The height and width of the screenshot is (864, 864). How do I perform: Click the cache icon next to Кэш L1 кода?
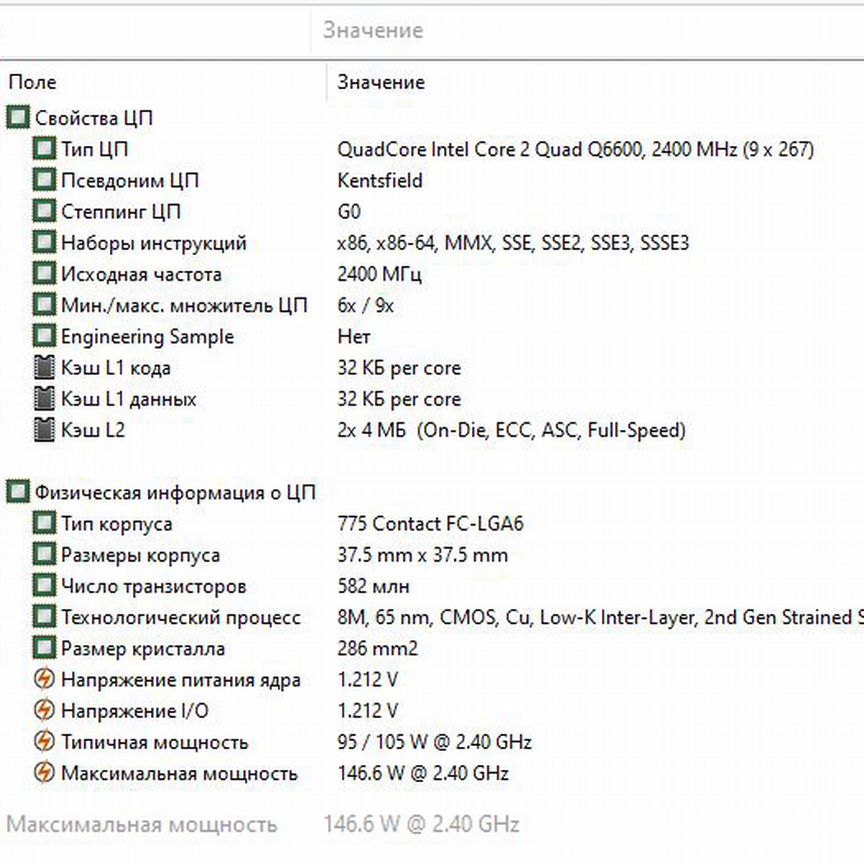pyautogui.click(x=44, y=368)
